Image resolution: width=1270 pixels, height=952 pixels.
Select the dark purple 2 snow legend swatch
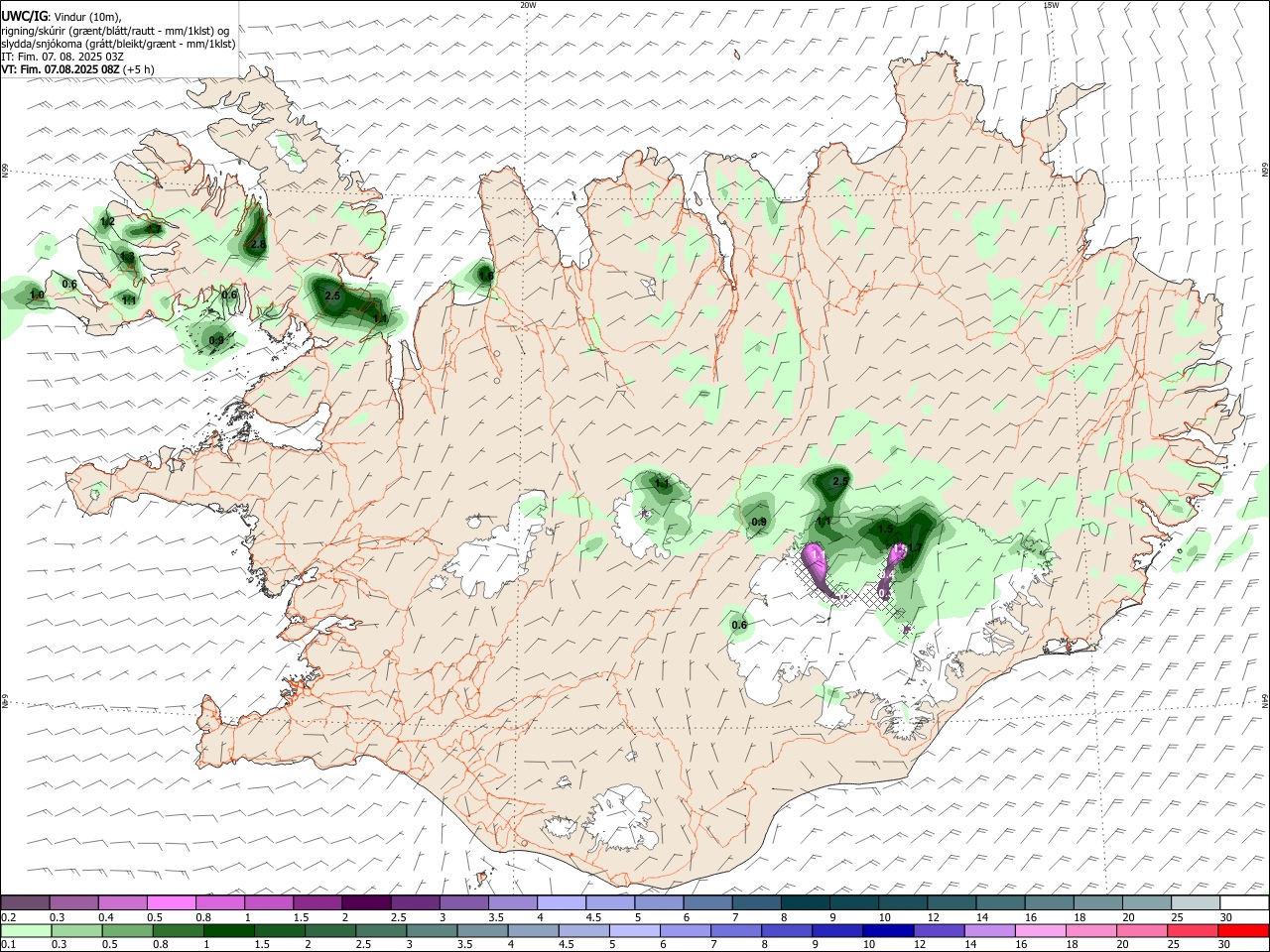pyautogui.click(x=366, y=902)
